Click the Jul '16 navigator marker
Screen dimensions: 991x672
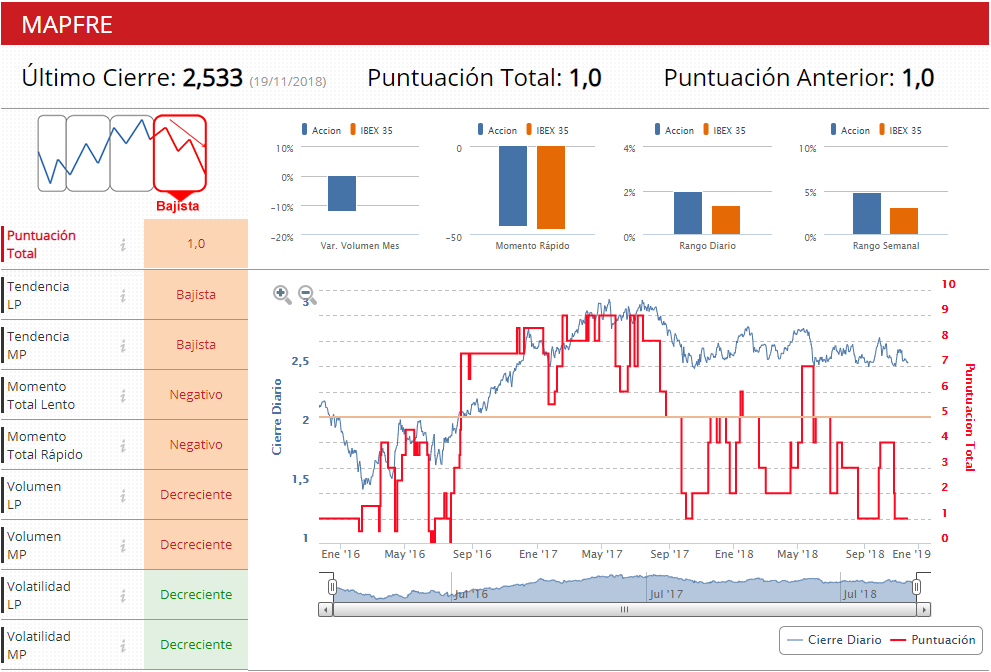tap(471, 594)
